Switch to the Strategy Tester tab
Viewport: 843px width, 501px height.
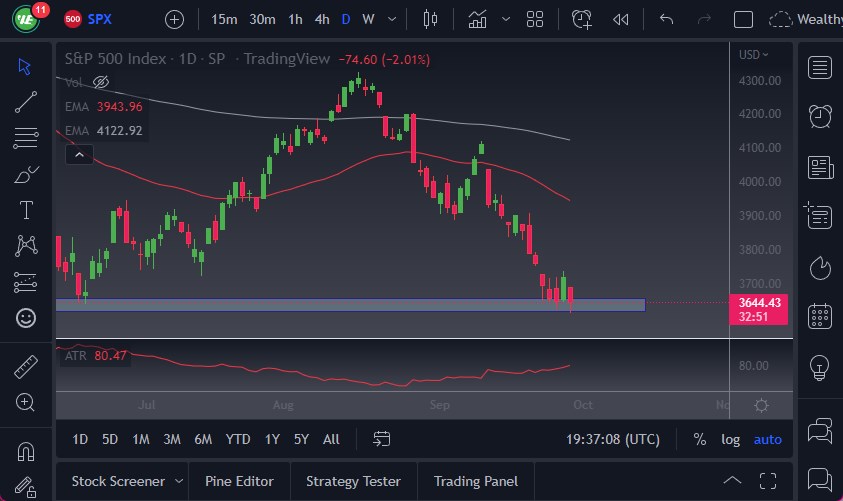tap(353, 481)
